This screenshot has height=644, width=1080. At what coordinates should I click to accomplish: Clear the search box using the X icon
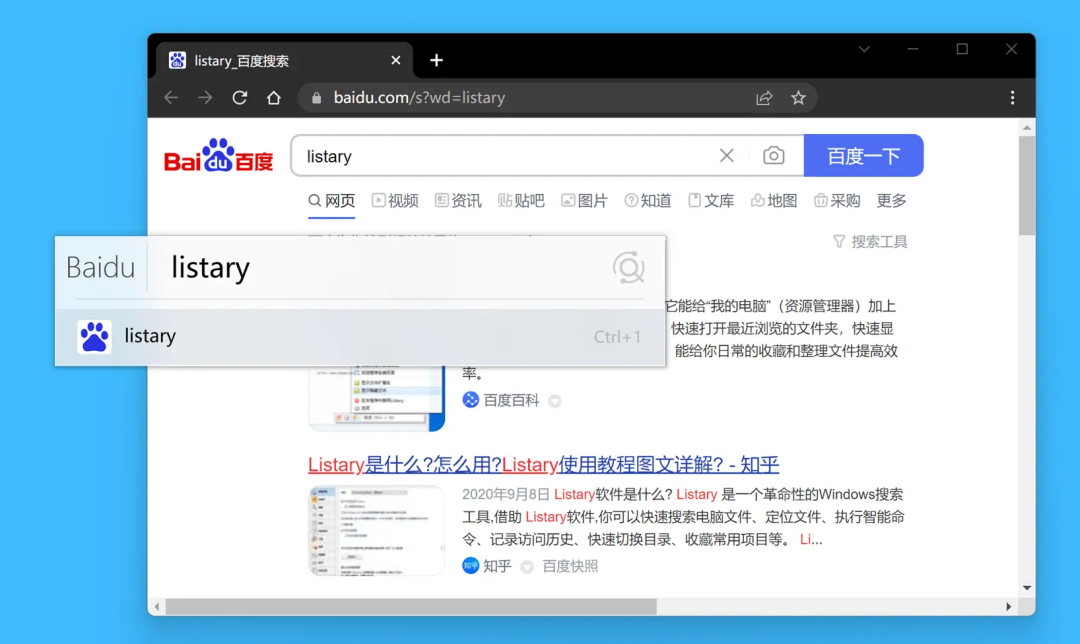click(x=727, y=156)
